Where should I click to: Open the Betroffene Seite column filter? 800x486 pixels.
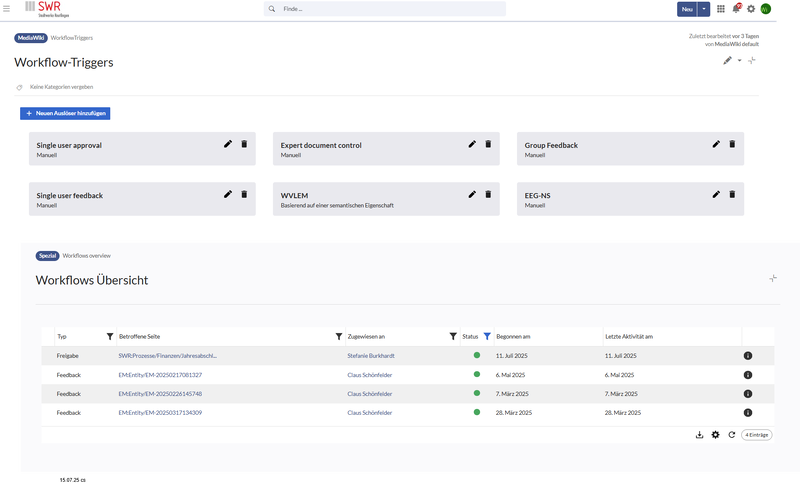click(339, 336)
